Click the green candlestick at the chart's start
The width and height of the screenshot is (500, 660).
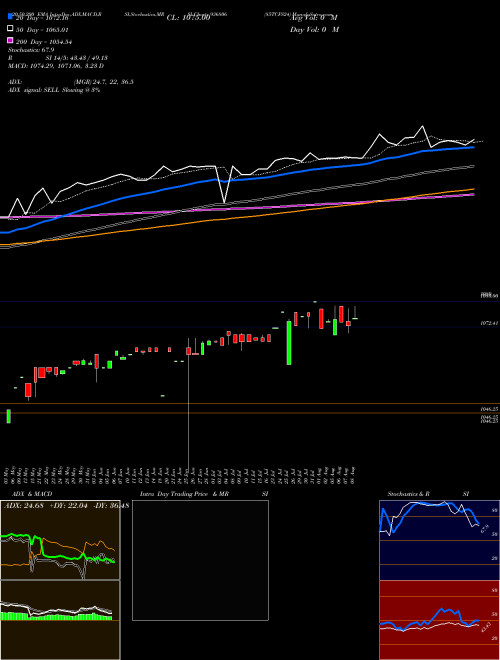[x=8, y=416]
